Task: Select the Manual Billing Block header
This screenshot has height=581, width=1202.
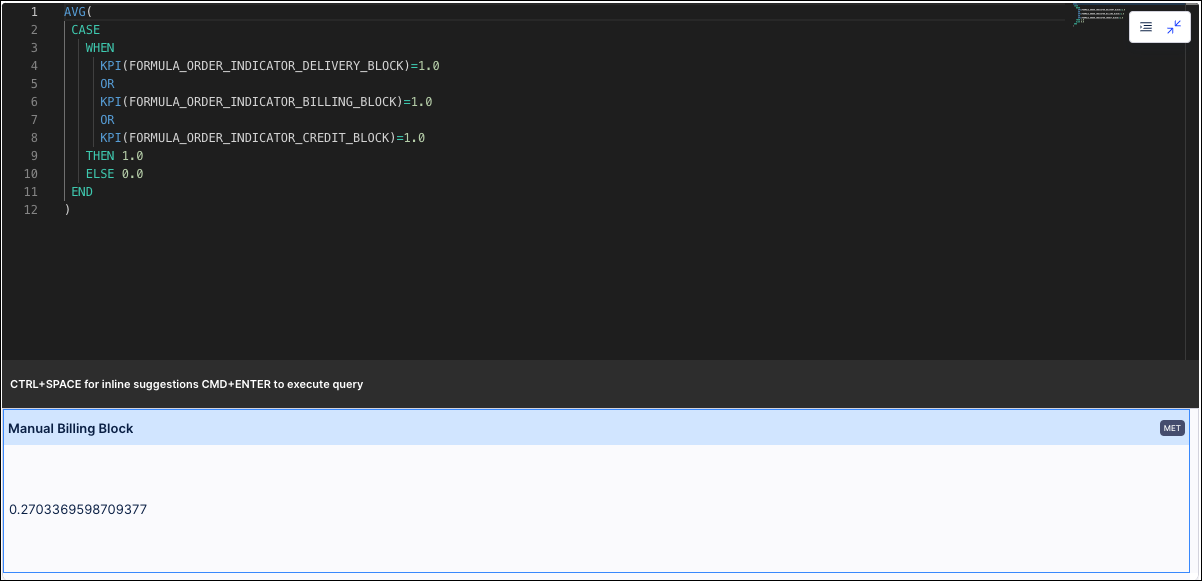Action: coord(596,428)
